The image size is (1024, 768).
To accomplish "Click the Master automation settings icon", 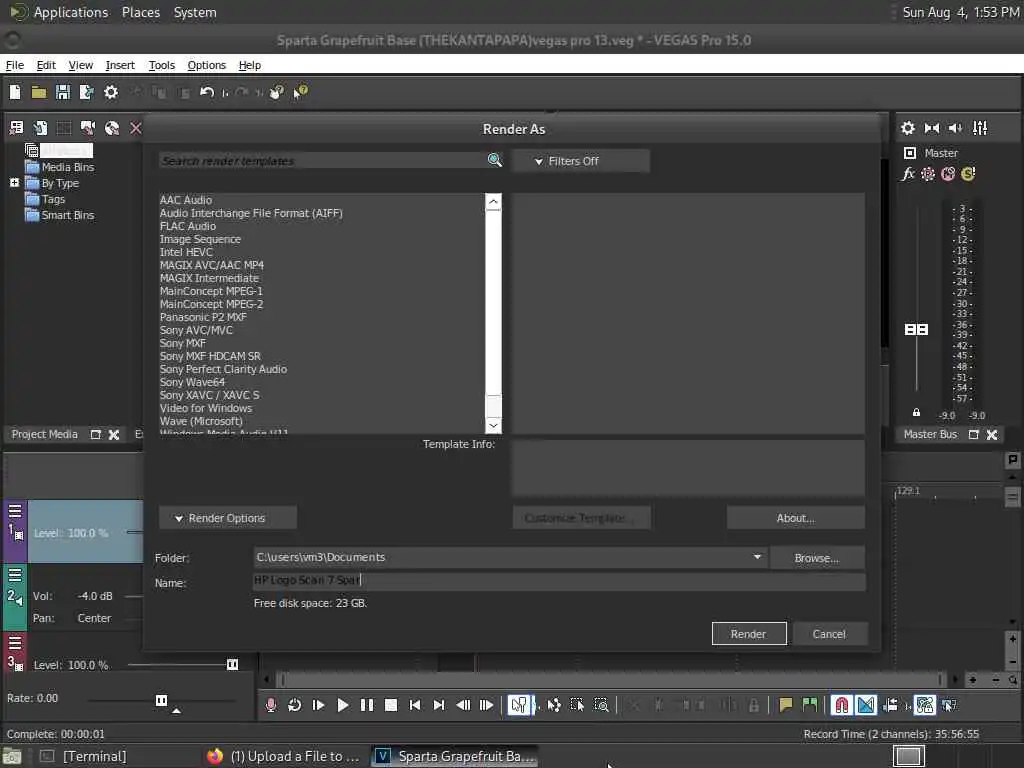I will pos(928,174).
